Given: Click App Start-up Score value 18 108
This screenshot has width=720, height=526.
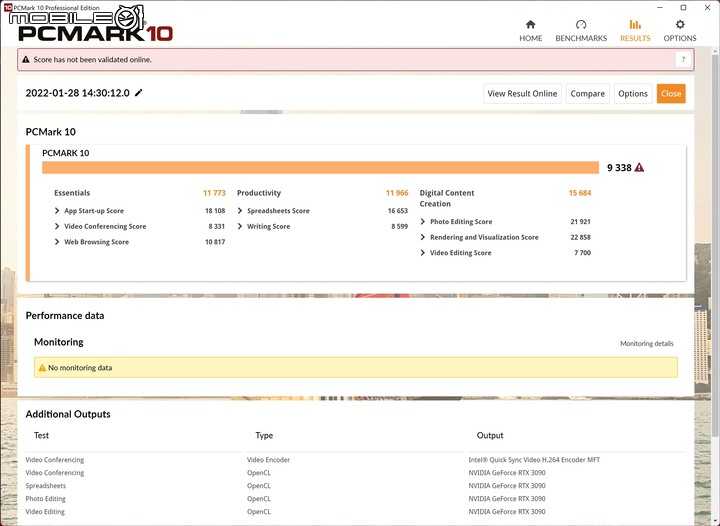Looking at the screenshot, I should pos(215,211).
